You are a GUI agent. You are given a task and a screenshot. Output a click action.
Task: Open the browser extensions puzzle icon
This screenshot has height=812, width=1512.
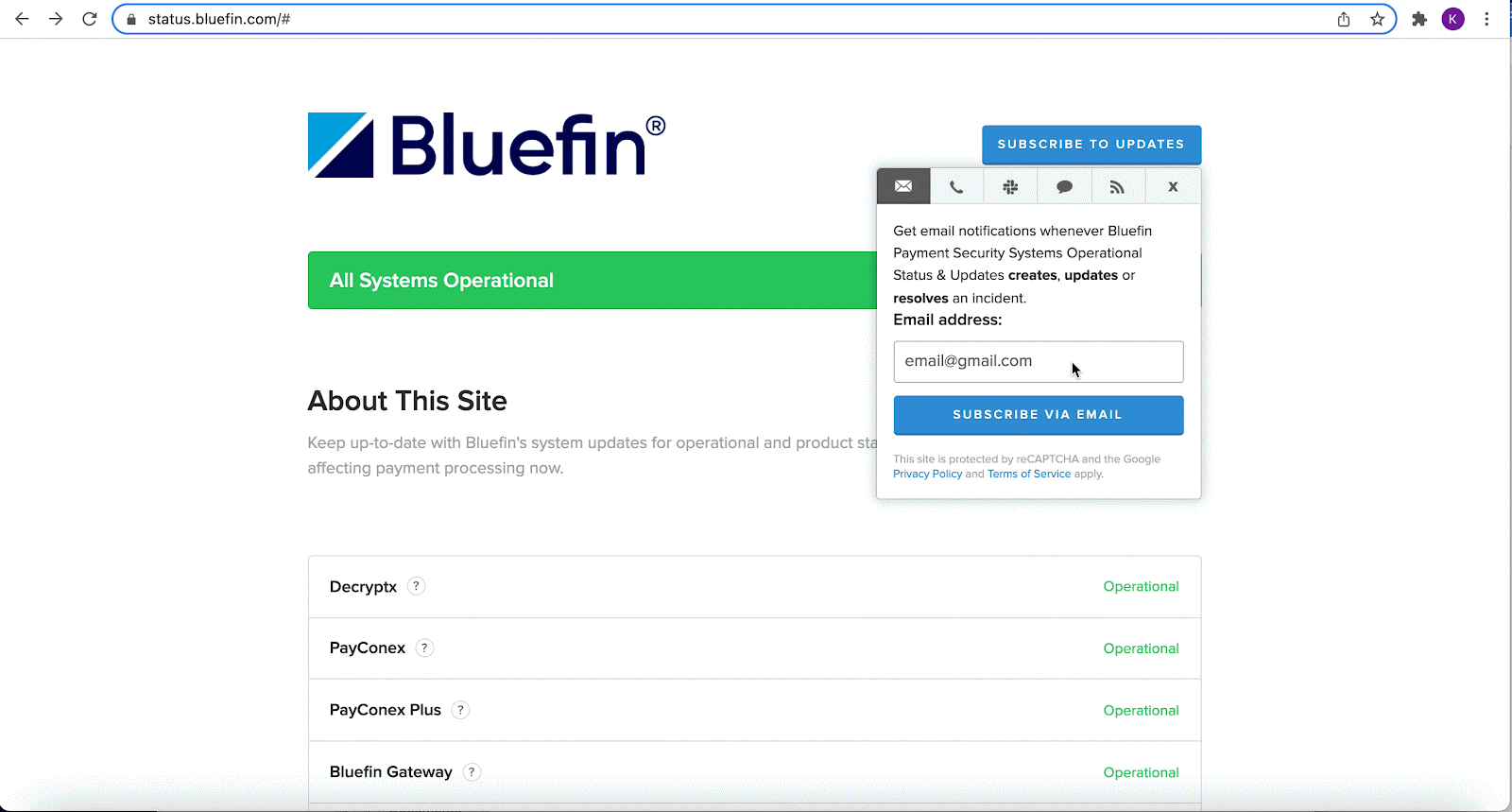point(1419,19)
